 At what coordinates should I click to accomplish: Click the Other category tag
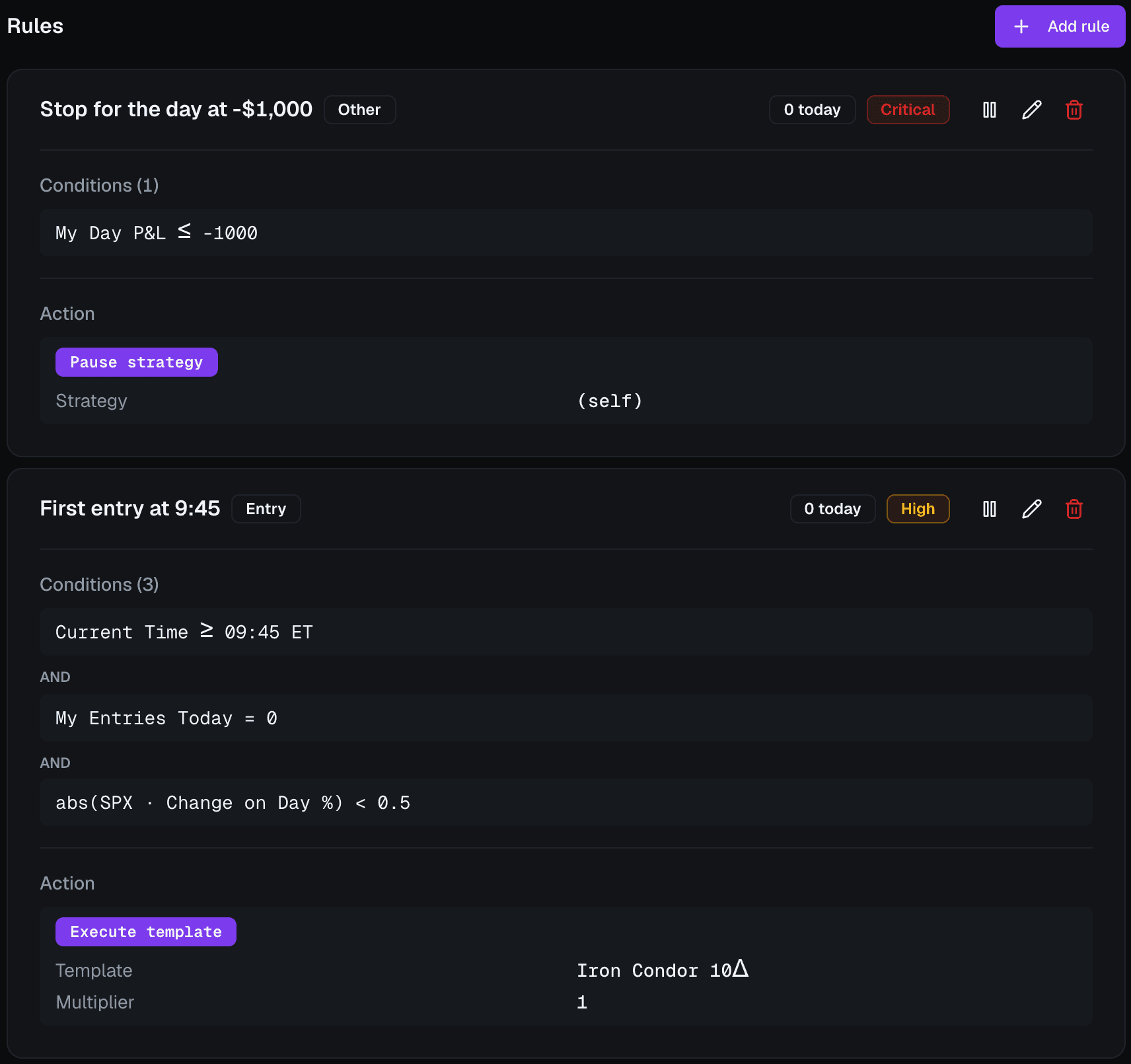coord(359,110)
